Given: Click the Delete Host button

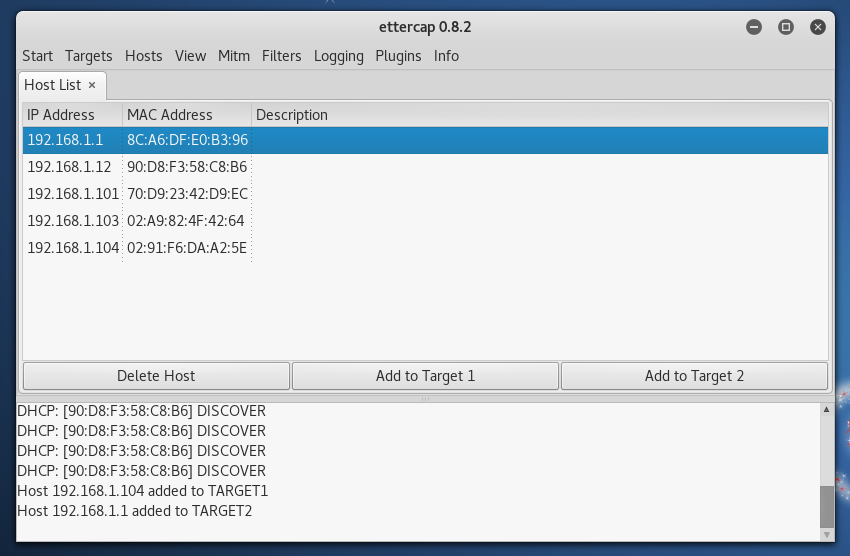Looking at the screenshot, I should (x=156, y=376).
